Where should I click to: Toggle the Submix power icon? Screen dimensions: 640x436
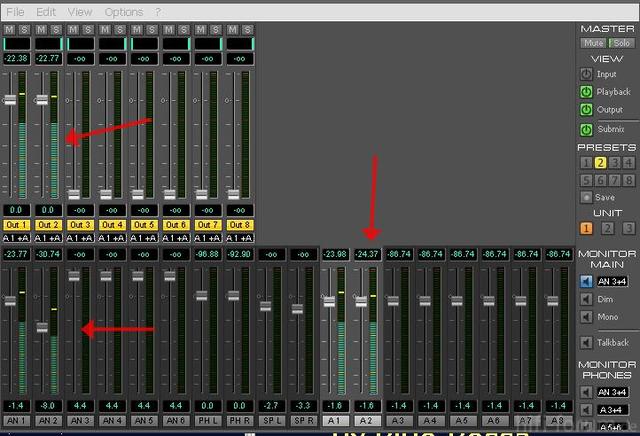[586, 130]
